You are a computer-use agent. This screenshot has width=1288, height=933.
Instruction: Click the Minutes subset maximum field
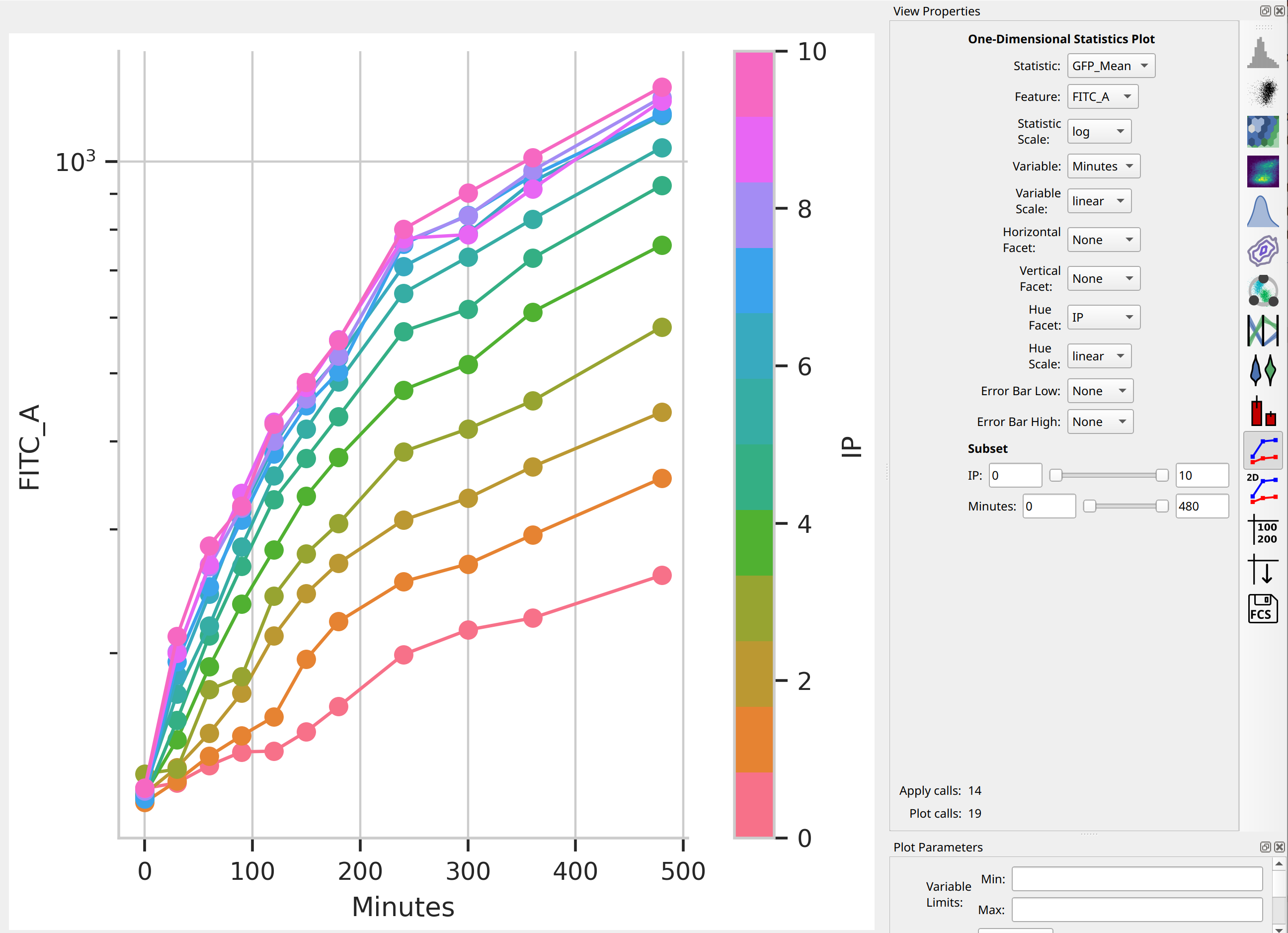click(x=1202, y=506)
